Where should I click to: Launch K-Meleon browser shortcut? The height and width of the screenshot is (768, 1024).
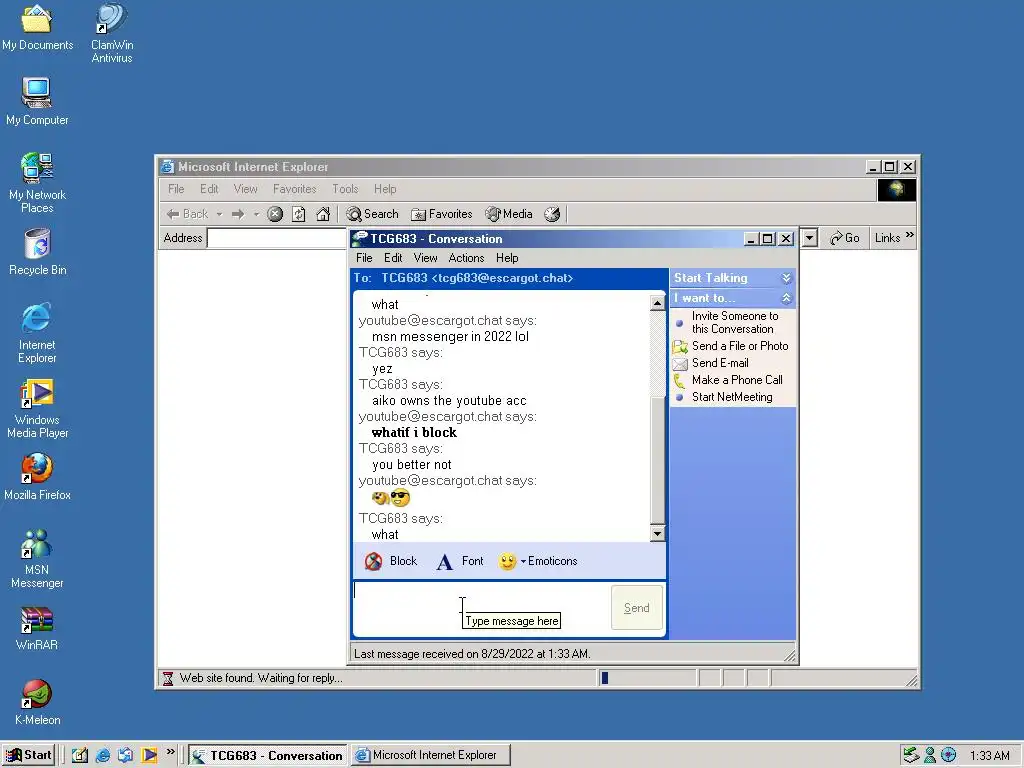(x=37, y=702)
